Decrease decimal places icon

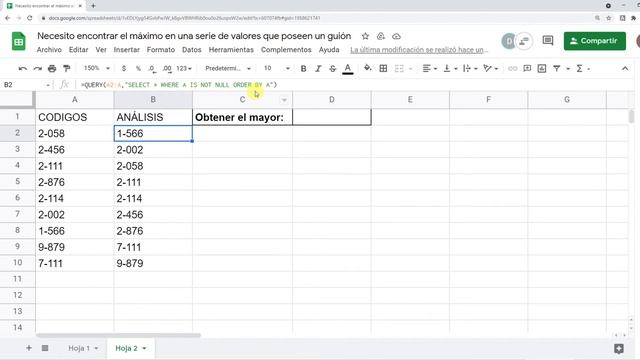click(152, 69)
